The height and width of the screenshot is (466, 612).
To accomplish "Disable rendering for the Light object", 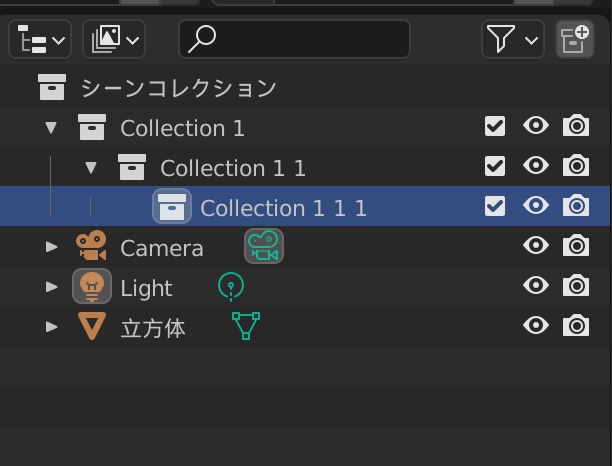I will coord(575,286).
